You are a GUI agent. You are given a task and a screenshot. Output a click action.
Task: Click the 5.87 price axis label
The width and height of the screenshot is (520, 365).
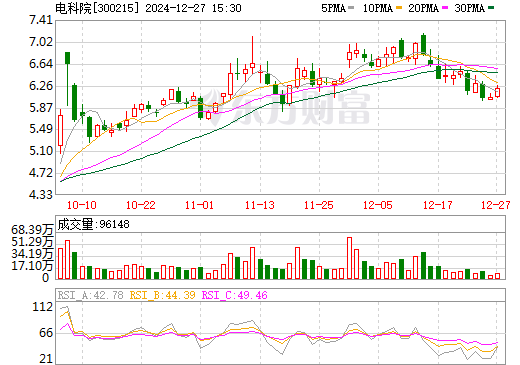[x=41, y=108]
